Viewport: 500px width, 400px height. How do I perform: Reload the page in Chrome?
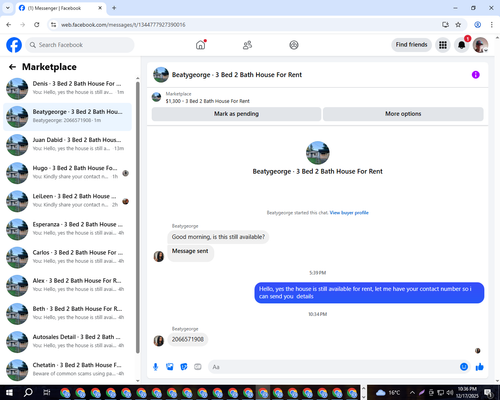(x=37, y=25)
